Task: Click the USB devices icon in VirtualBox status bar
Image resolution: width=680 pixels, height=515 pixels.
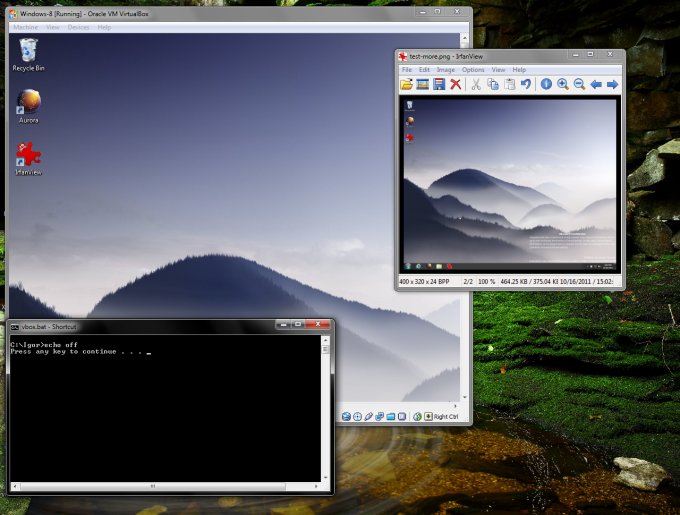Action: [x=369, y=417]
